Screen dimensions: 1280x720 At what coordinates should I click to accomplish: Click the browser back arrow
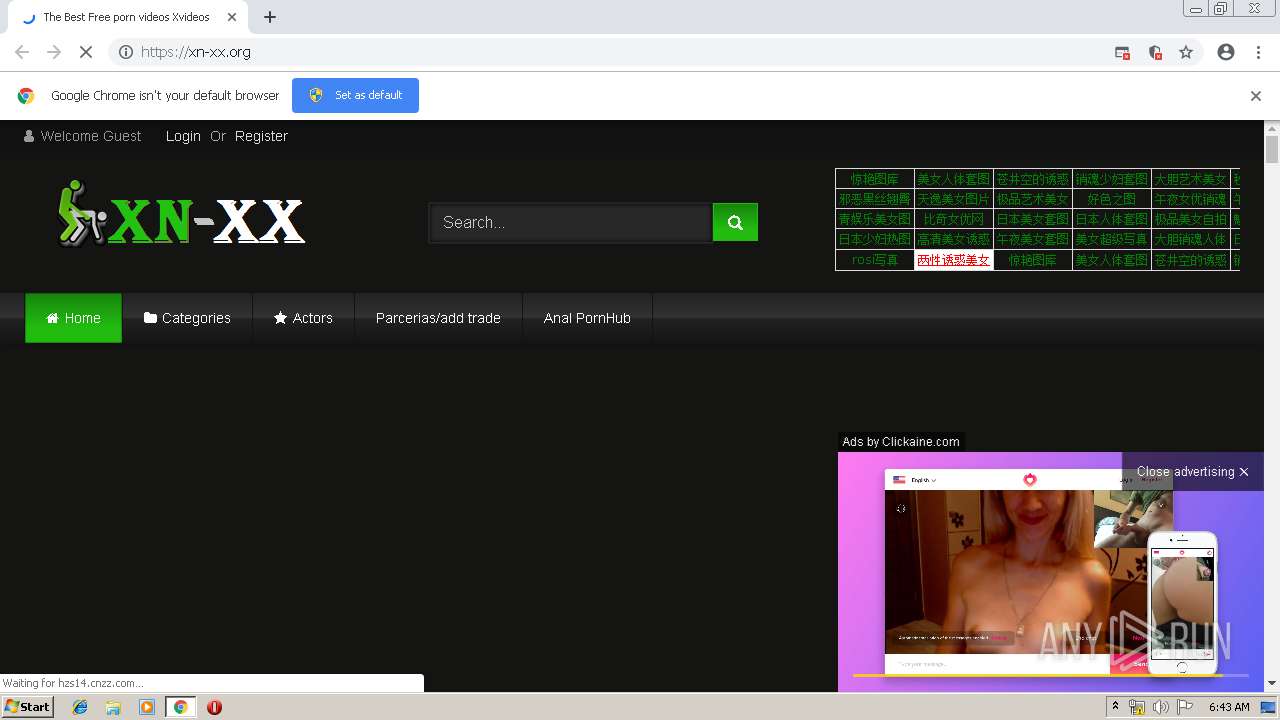tap(22, 52)
